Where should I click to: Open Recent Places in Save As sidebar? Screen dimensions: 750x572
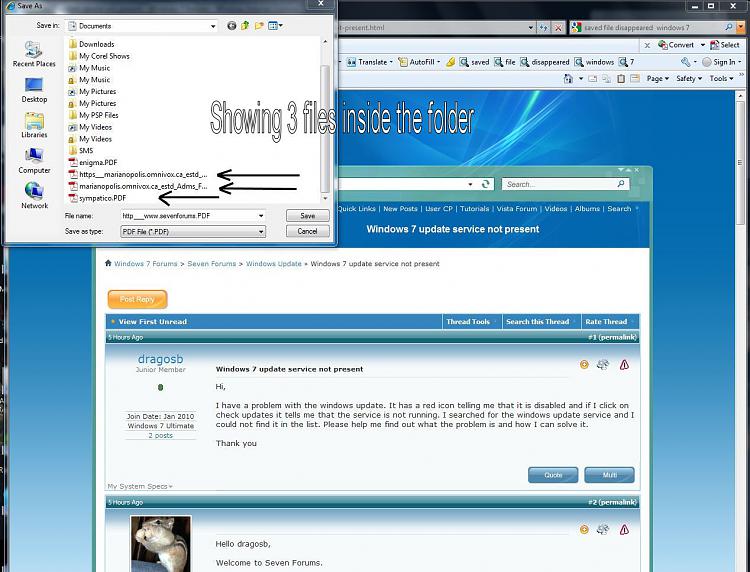click(34, 54)
